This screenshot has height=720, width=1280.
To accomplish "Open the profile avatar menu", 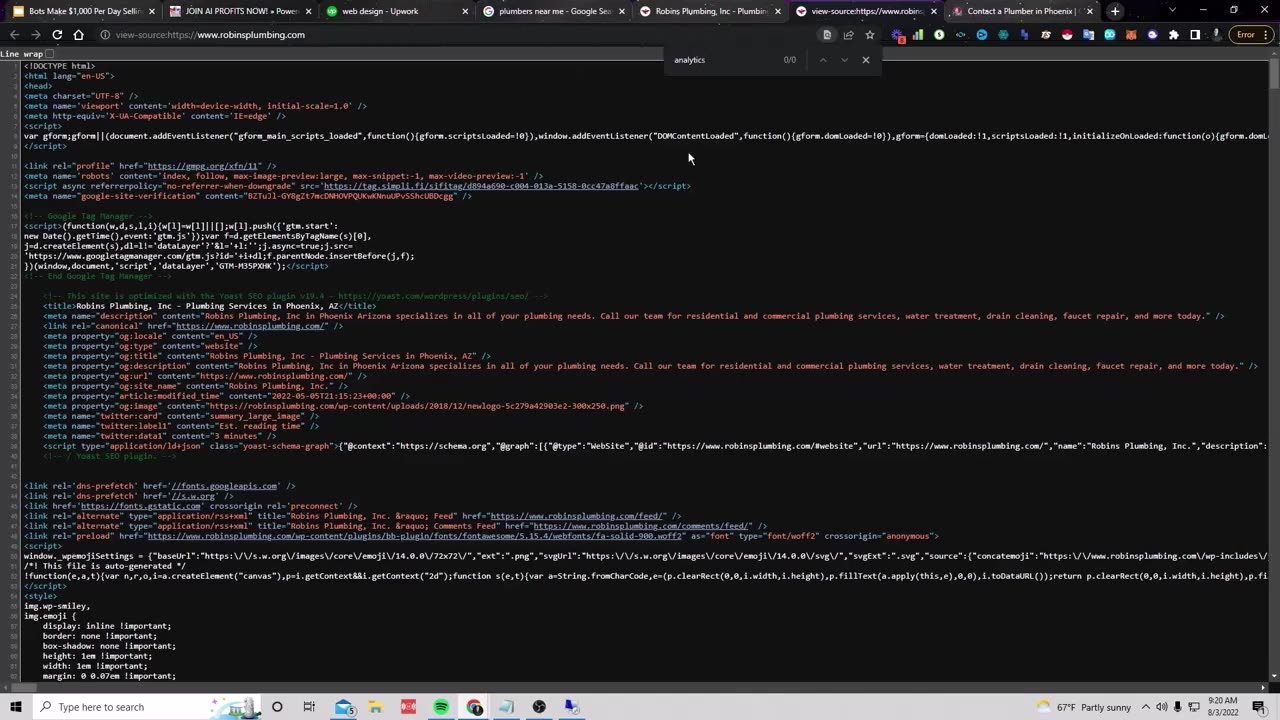I will (x=1216, y=35).
